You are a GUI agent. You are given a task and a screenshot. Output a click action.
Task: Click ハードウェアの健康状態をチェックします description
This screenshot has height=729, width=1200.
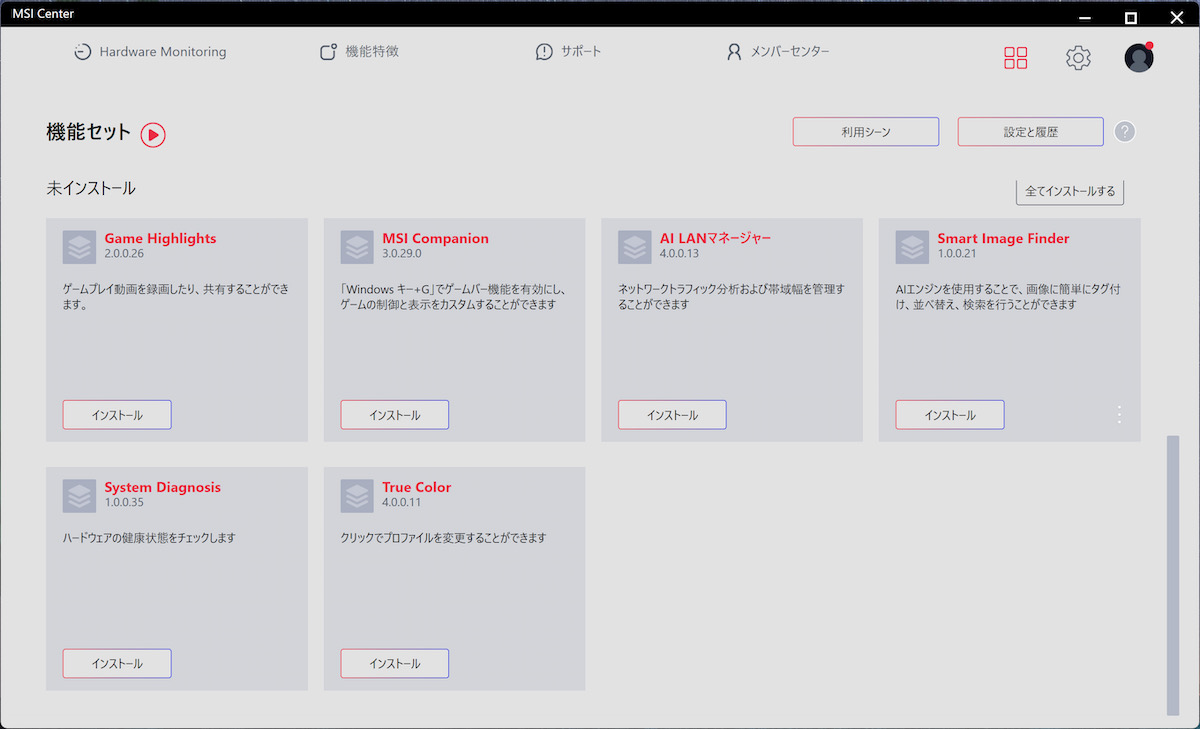click(x=149, y=538)
